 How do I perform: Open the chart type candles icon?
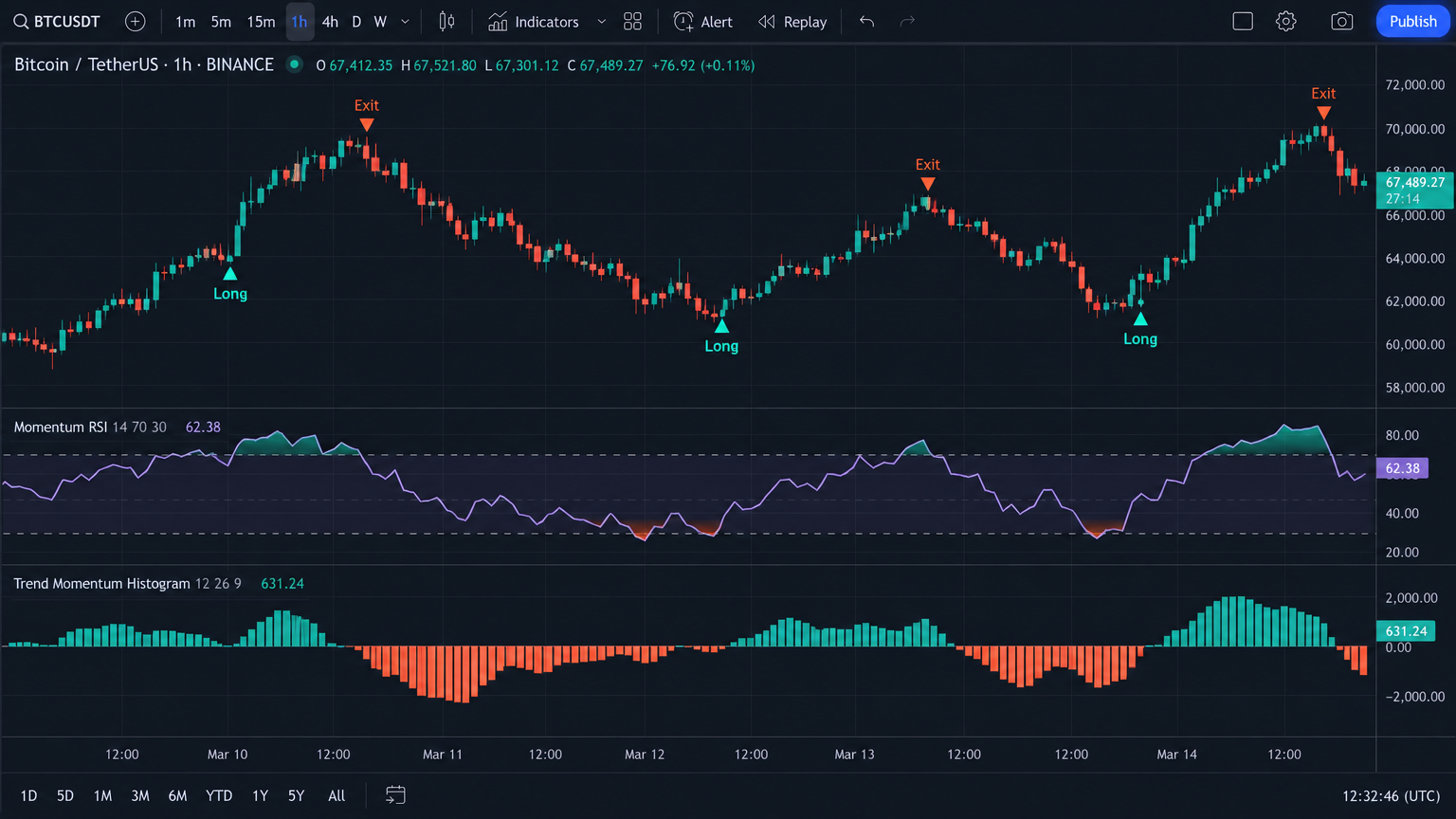pos(446,21)
